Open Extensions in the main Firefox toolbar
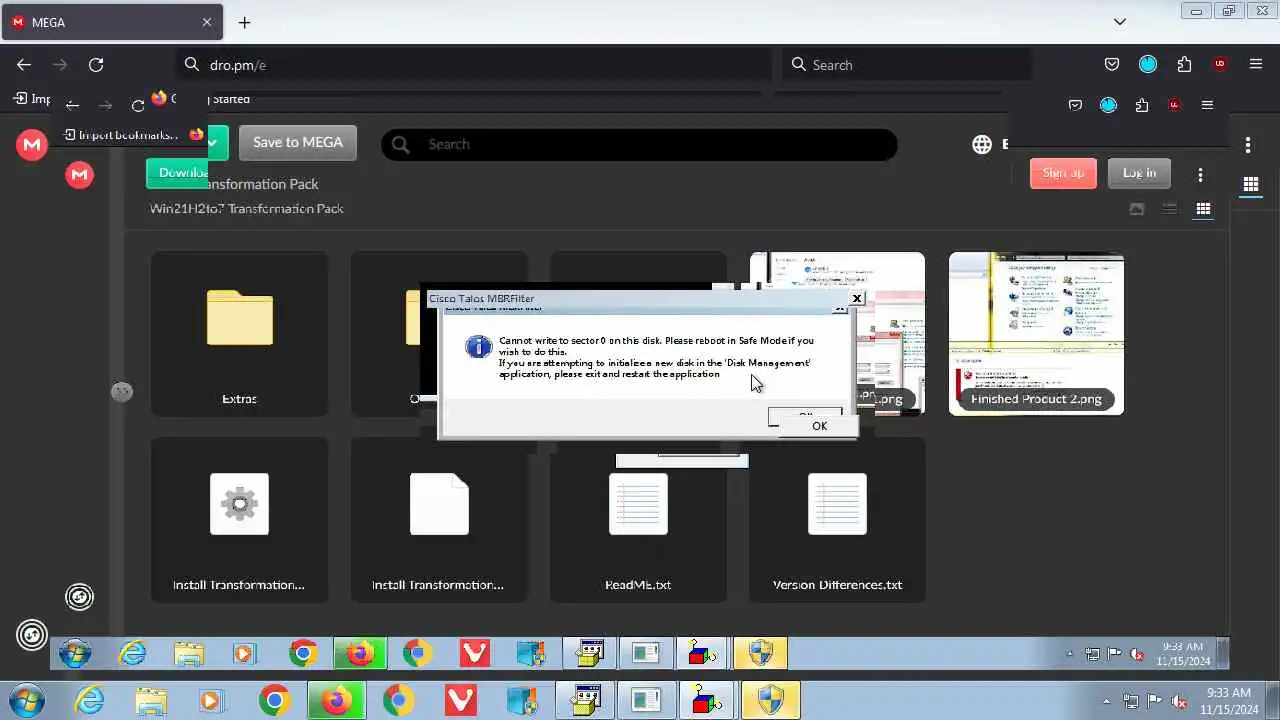 (x=1184, y=64)
